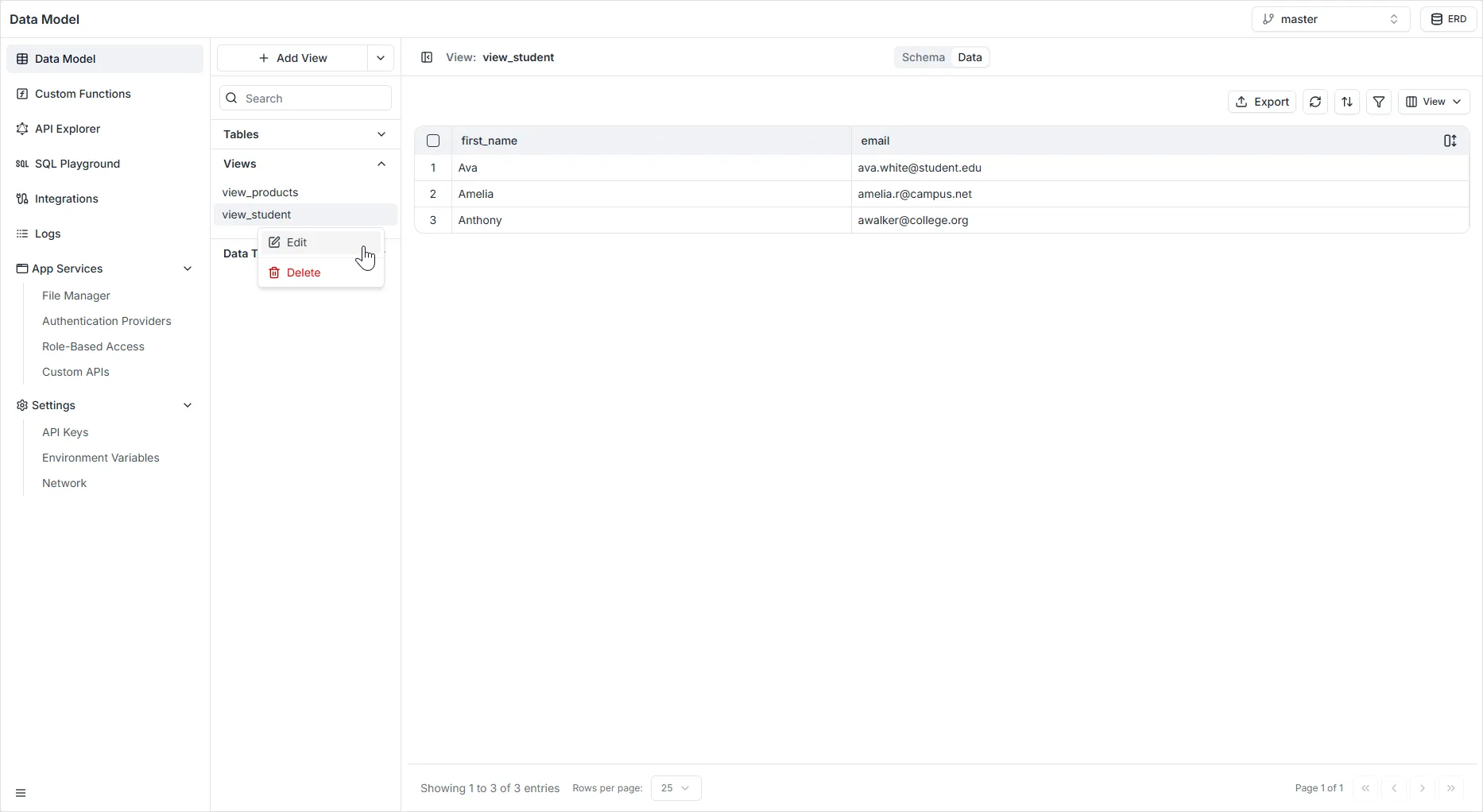Viewport: 1483px width, 812px height.
Task: Refresh the view_student data table
Action: point(1315,102)
